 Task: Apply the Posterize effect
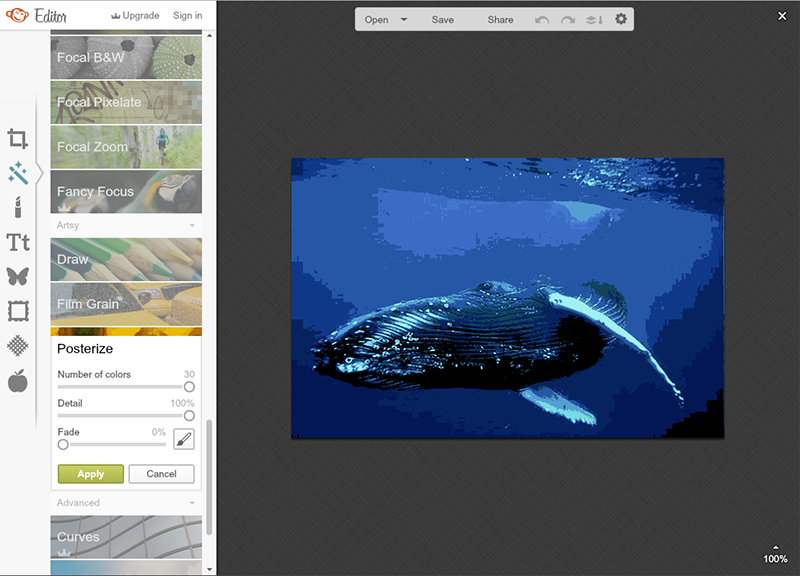[90, 474]
